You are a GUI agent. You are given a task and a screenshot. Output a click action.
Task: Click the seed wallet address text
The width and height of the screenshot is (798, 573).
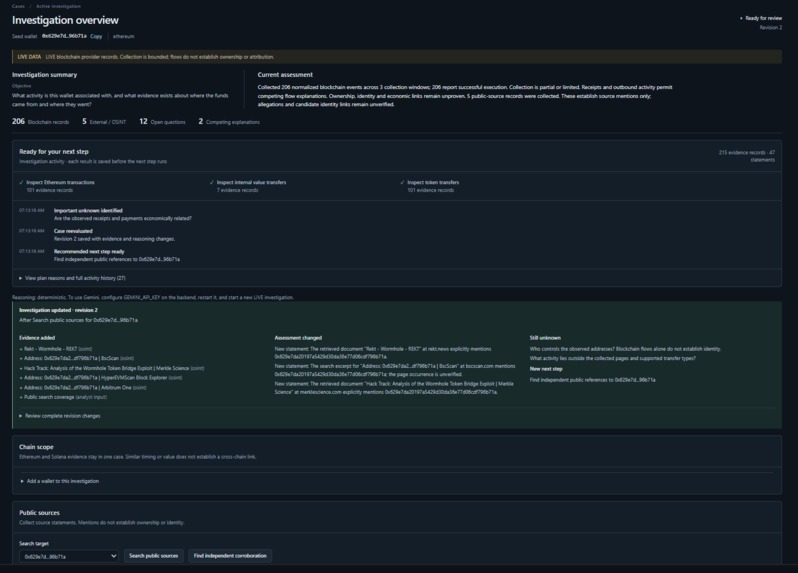[64, 36]
